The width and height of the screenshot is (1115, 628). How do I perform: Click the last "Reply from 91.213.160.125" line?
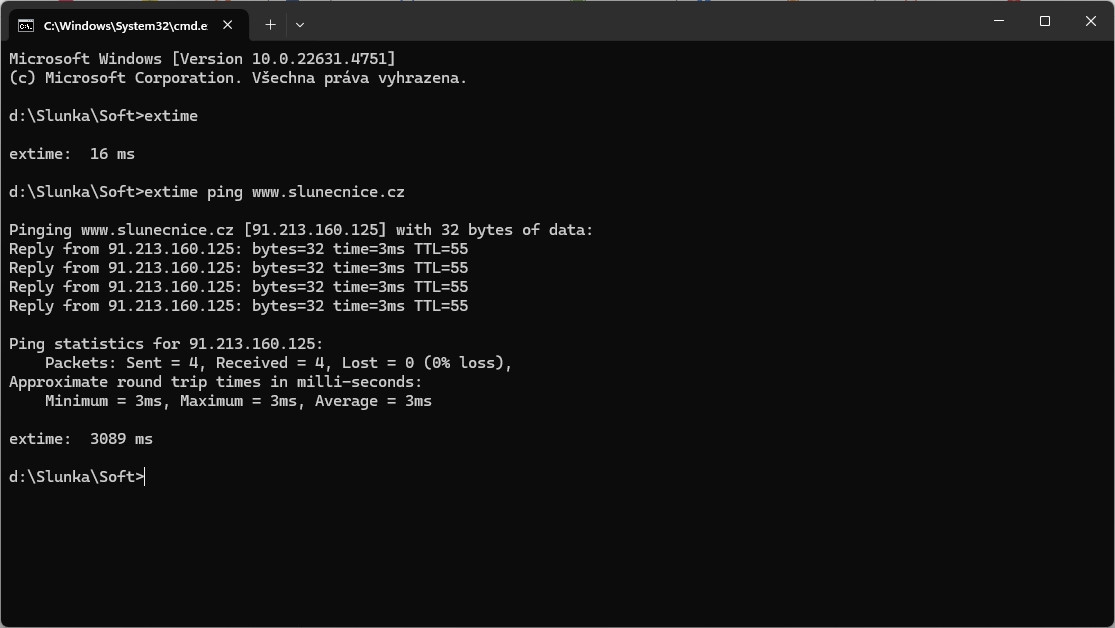(238, 306)
